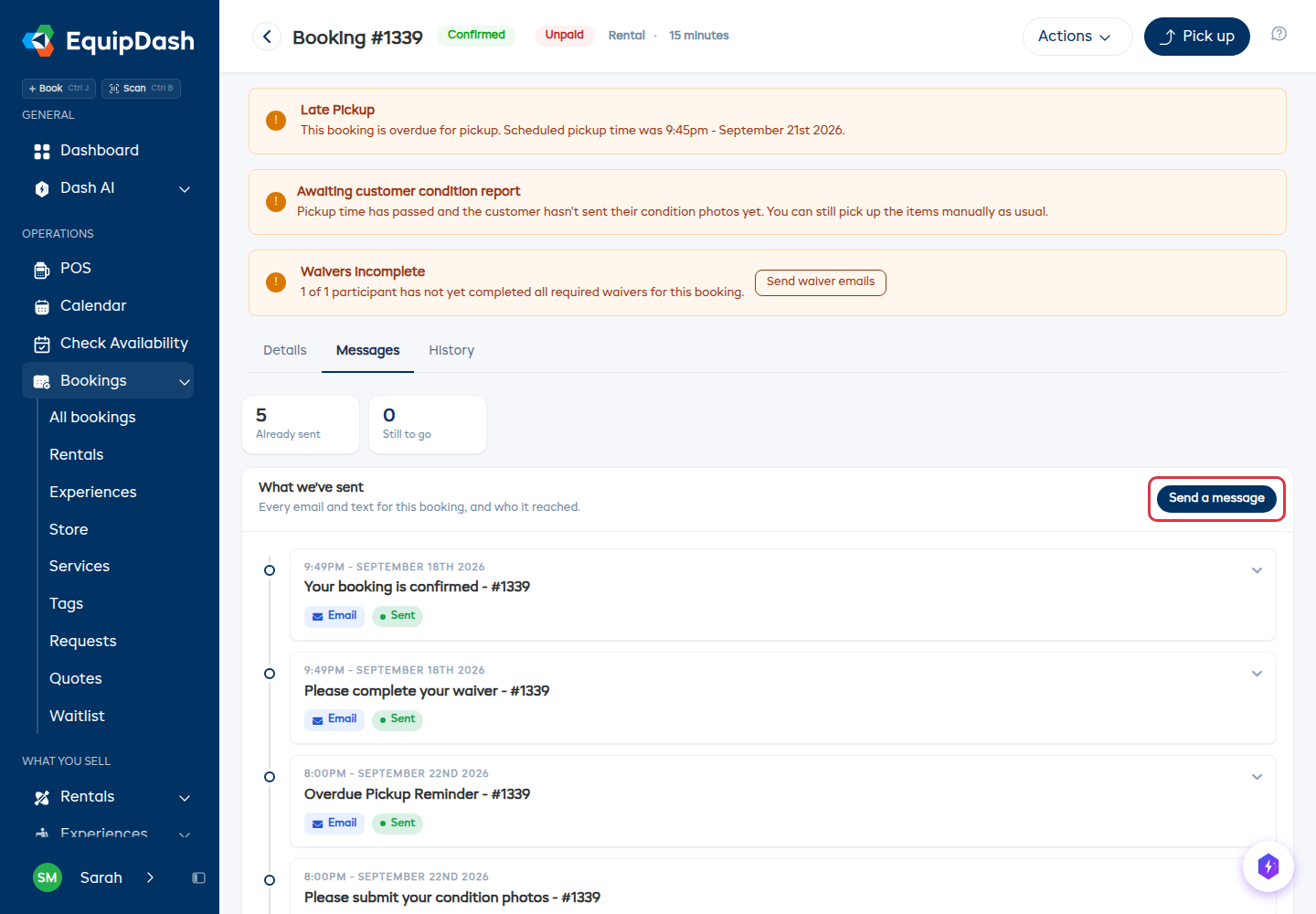Viewport: 1316px width, 914px height.
Task: Open the help question mark icon
Action: [x=1279, y=34]
